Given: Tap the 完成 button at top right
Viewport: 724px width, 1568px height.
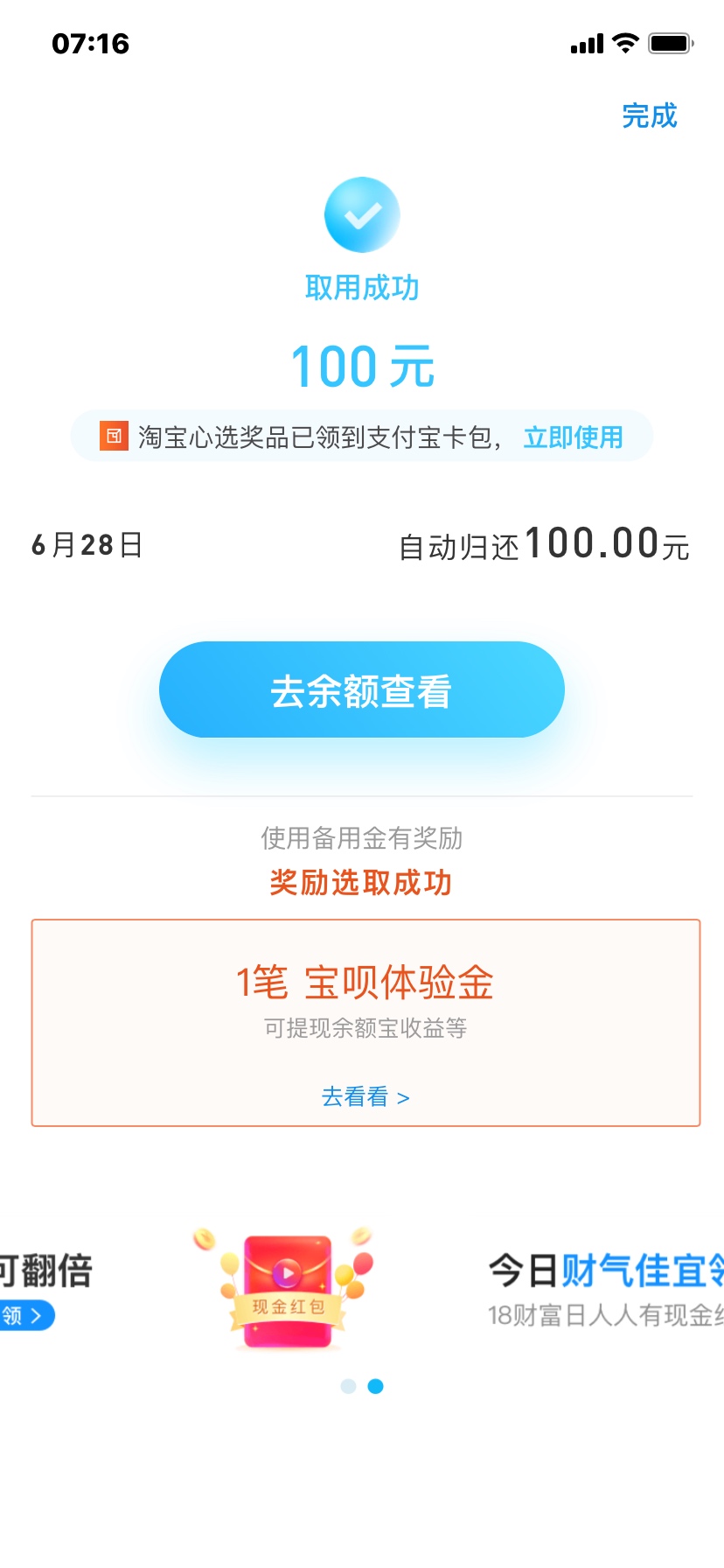Looking at the screenshot, I should (649, 115).
